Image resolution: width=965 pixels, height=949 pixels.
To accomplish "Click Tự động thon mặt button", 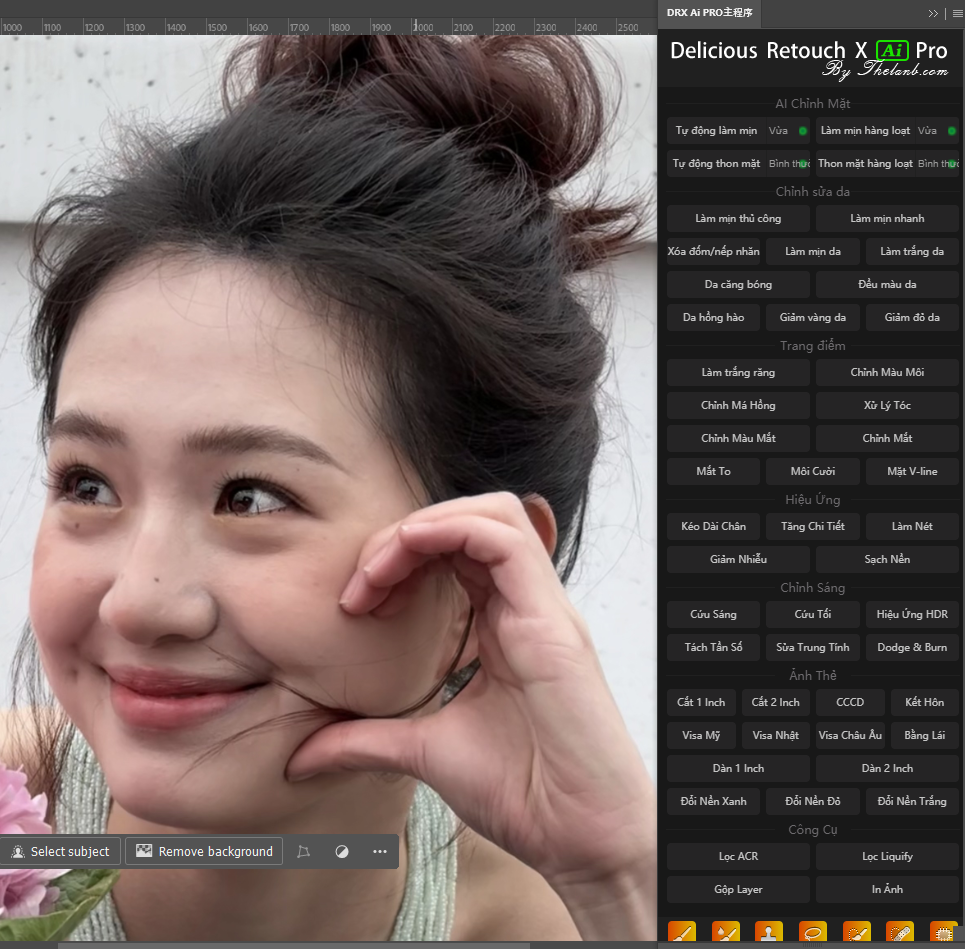I will 716,164.
